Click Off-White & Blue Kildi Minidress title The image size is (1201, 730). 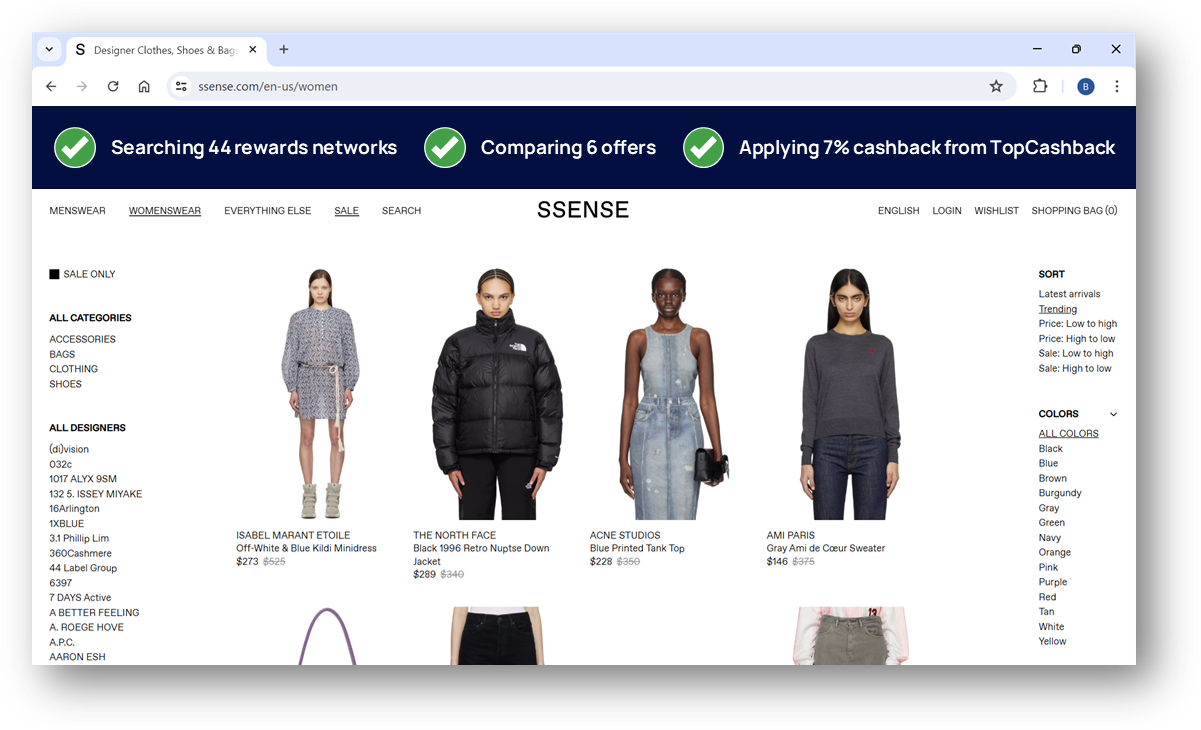306,549
